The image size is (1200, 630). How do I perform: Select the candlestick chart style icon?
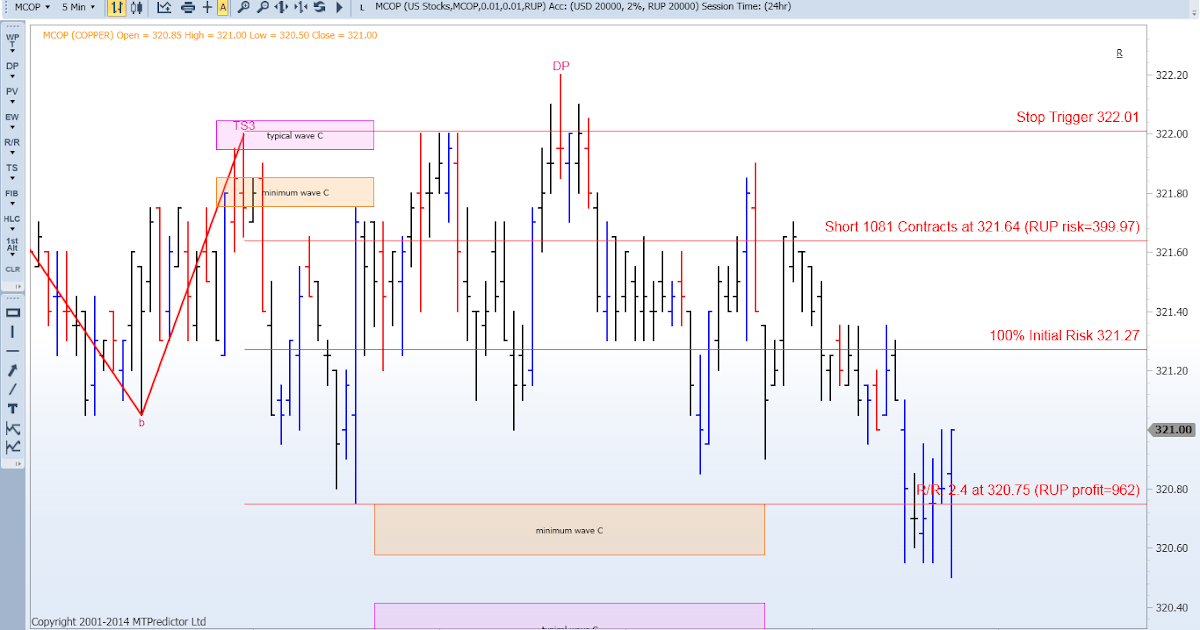135,9
